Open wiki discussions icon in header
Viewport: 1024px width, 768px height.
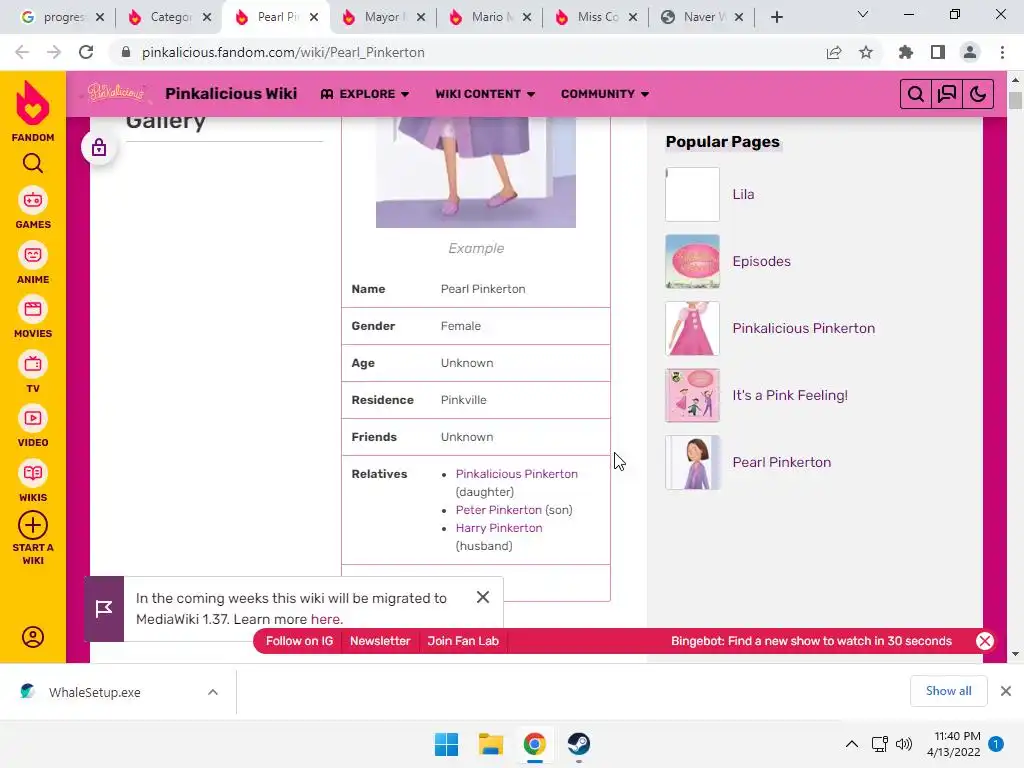[946, 94]
